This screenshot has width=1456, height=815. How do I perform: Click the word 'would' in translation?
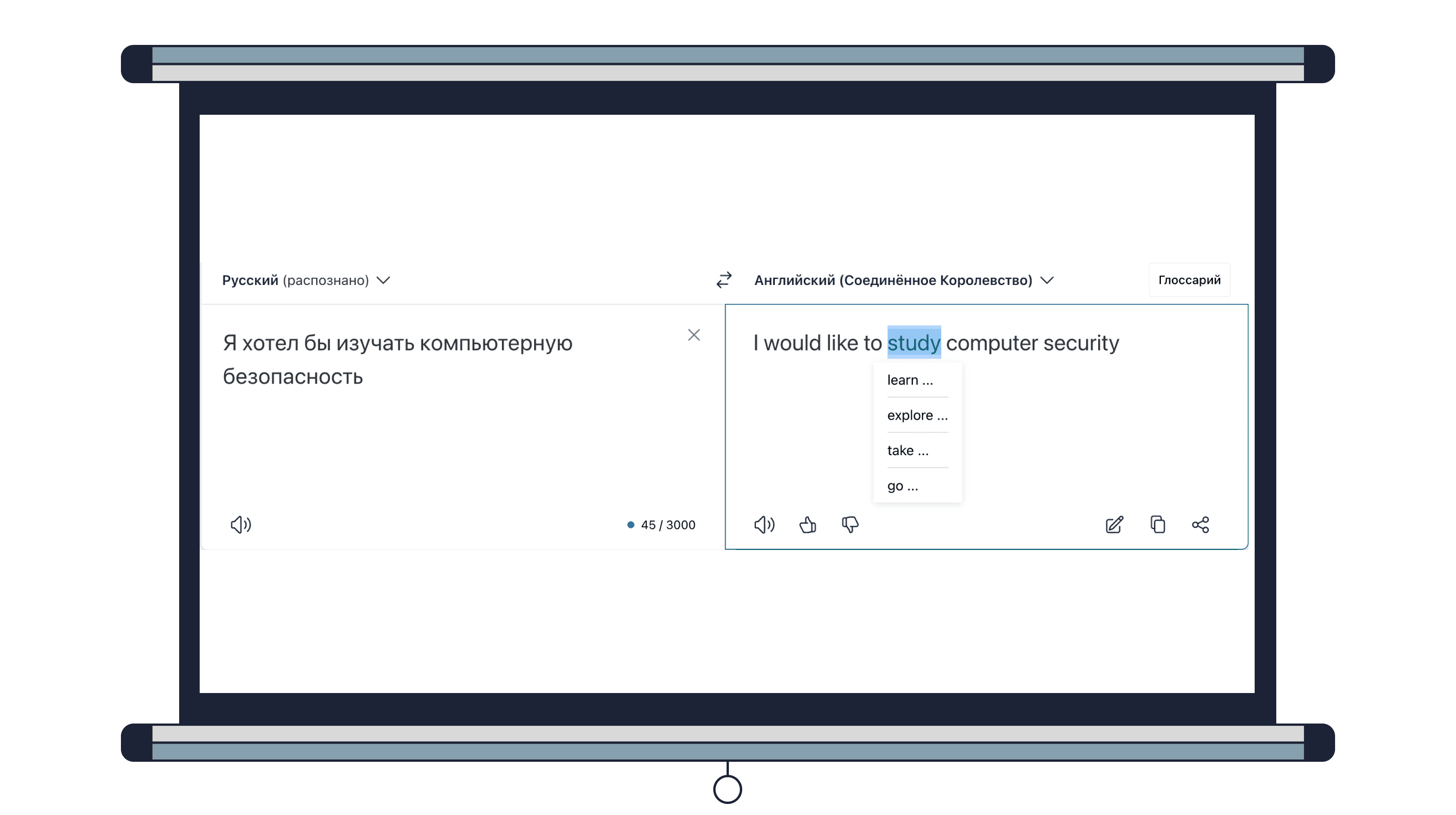click(793, 343)
